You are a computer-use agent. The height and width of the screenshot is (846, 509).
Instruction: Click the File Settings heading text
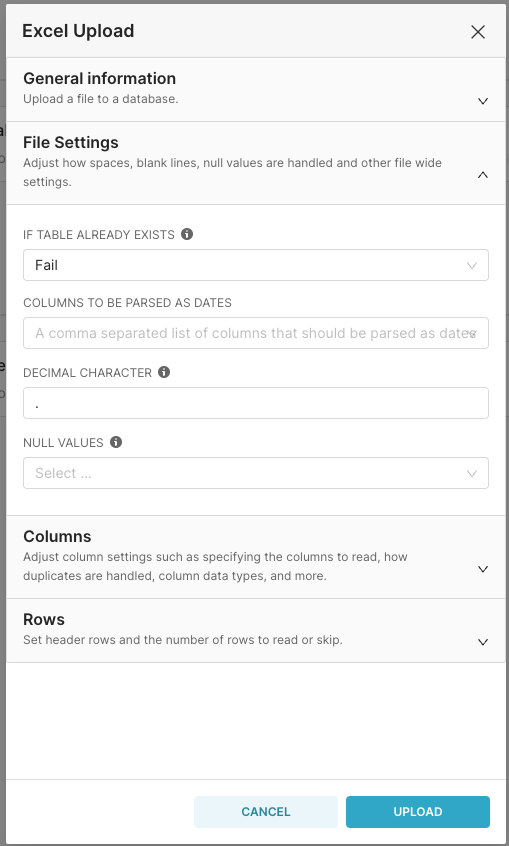tap(71, 142)
